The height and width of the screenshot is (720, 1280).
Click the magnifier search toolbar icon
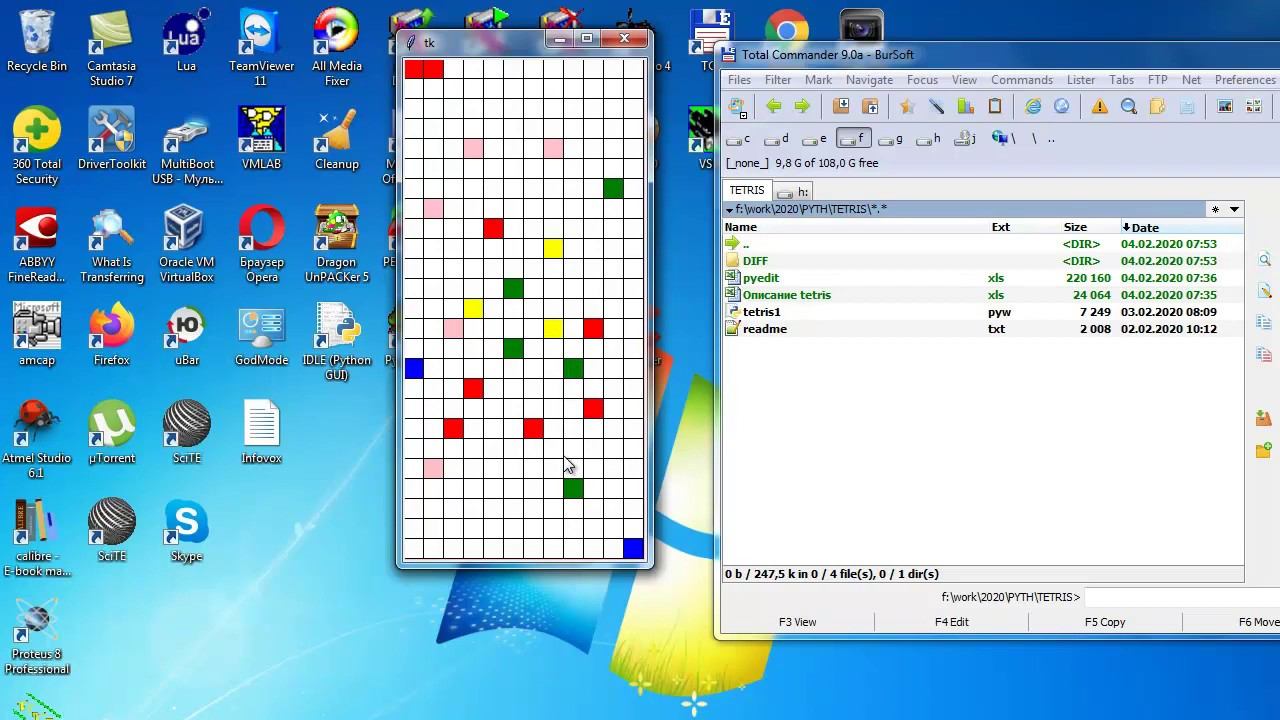coord(1129,106)
